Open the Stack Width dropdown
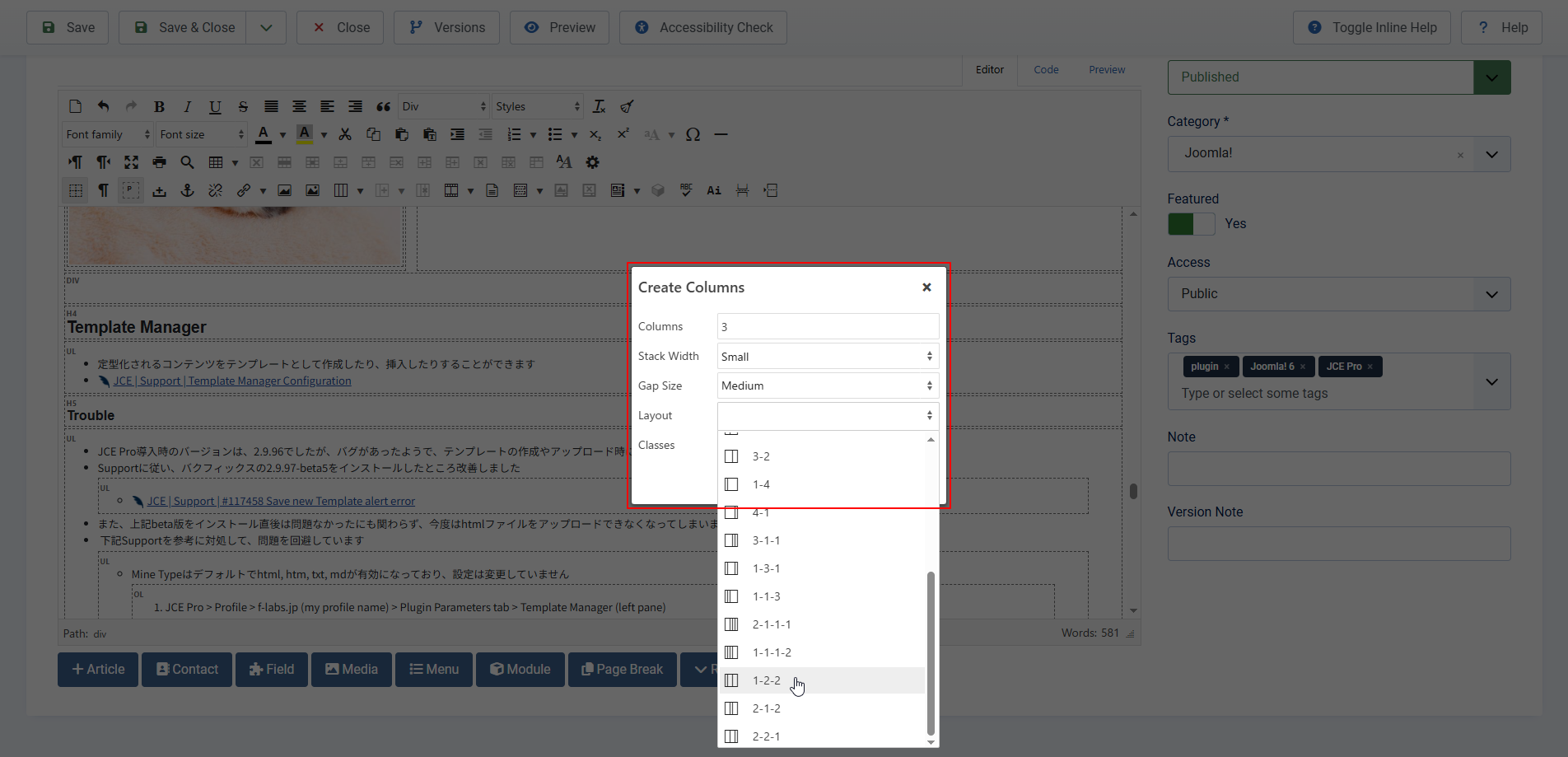Image resolution: width=1568 pixels, height=757 pixels. tap(827, 357)
